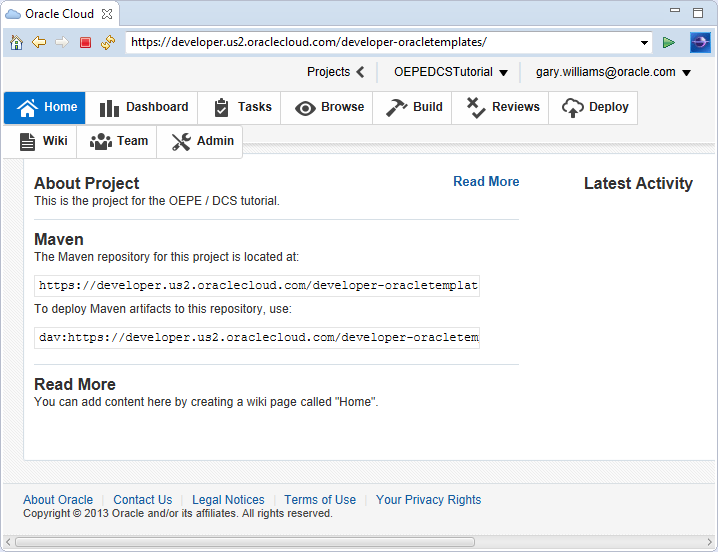Click the scrollbar right arrow

point(709,542)
